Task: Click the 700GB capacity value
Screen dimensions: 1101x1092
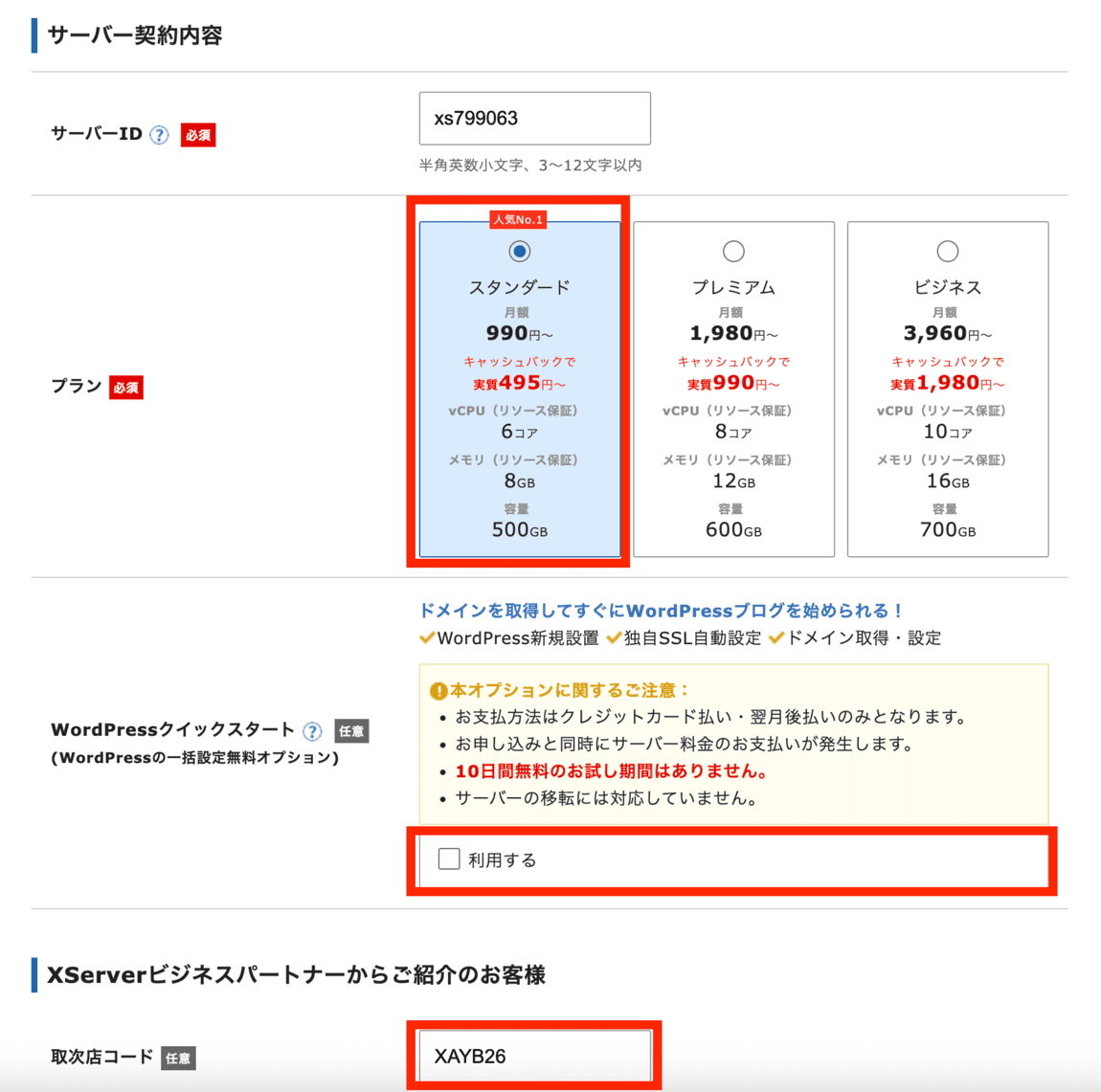Action: click(x=948, y=530)
